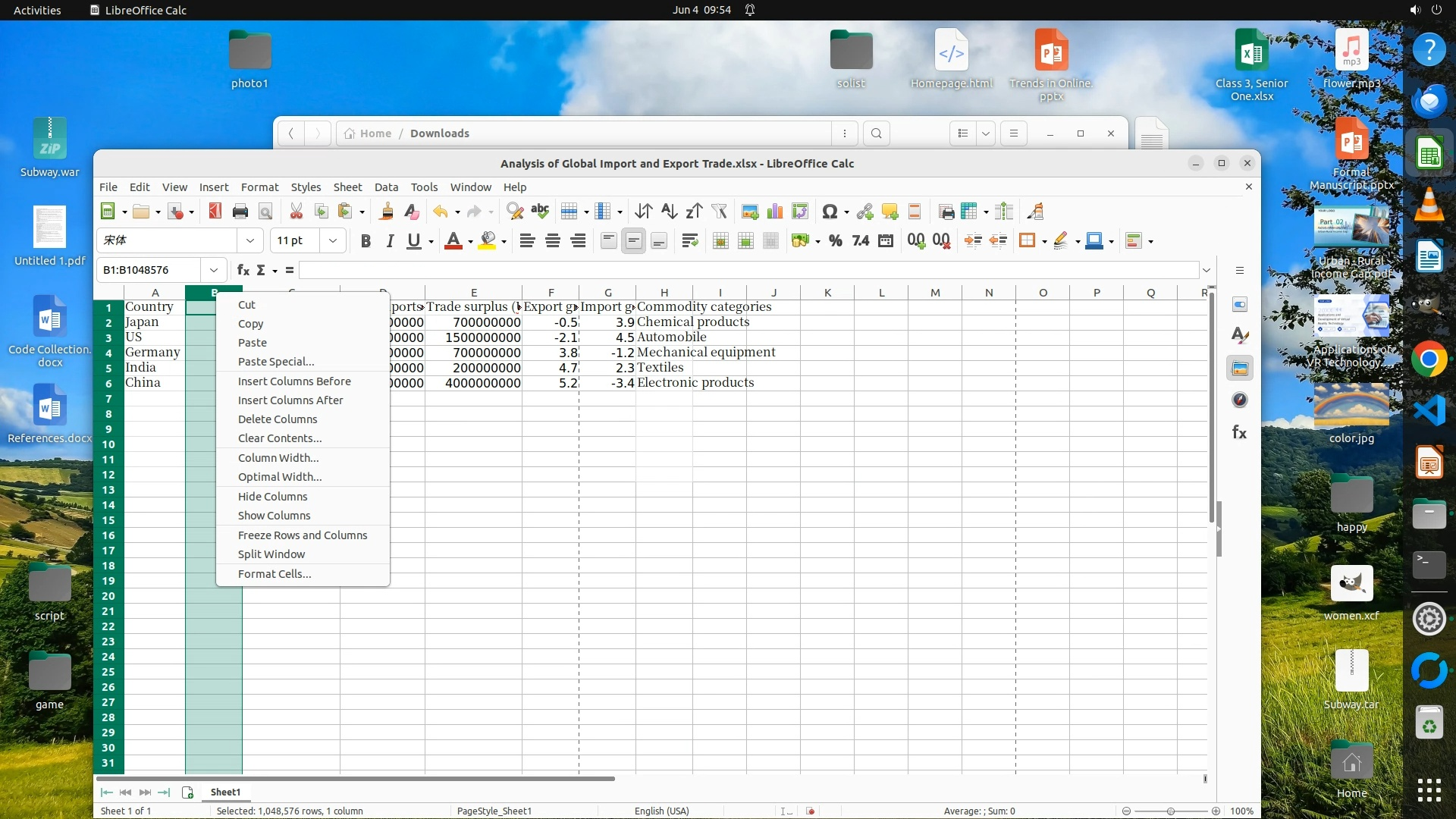Select Hide Columns in context menu
Image resolution: width=1456 pixels, height=819 pixels.
tap(272, 497)
